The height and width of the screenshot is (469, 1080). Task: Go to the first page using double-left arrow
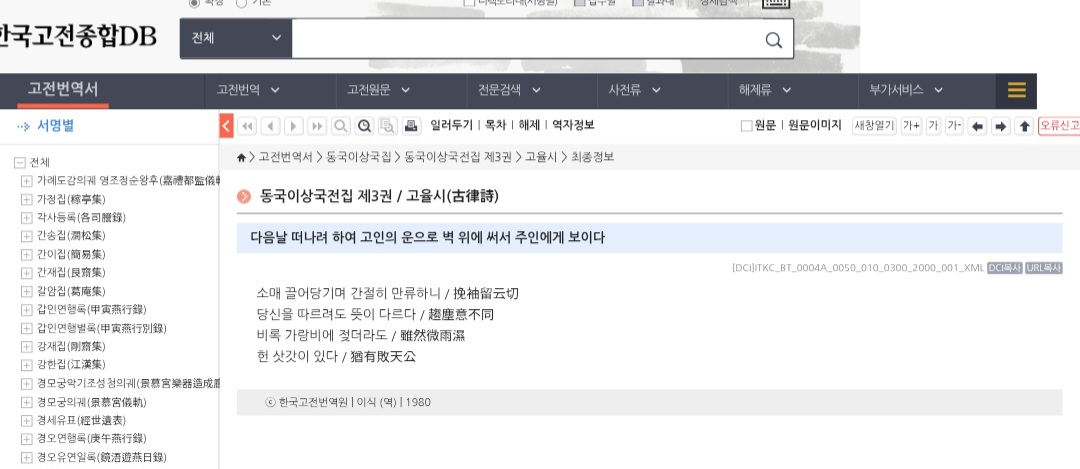(247, 126)
